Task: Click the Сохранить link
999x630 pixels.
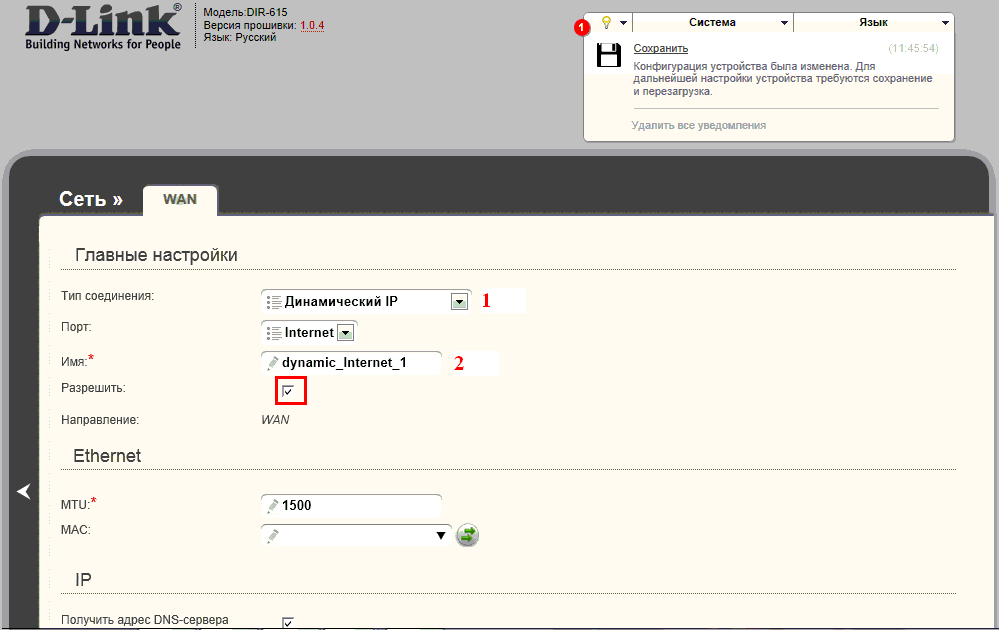Action: (x=661, y=48)
